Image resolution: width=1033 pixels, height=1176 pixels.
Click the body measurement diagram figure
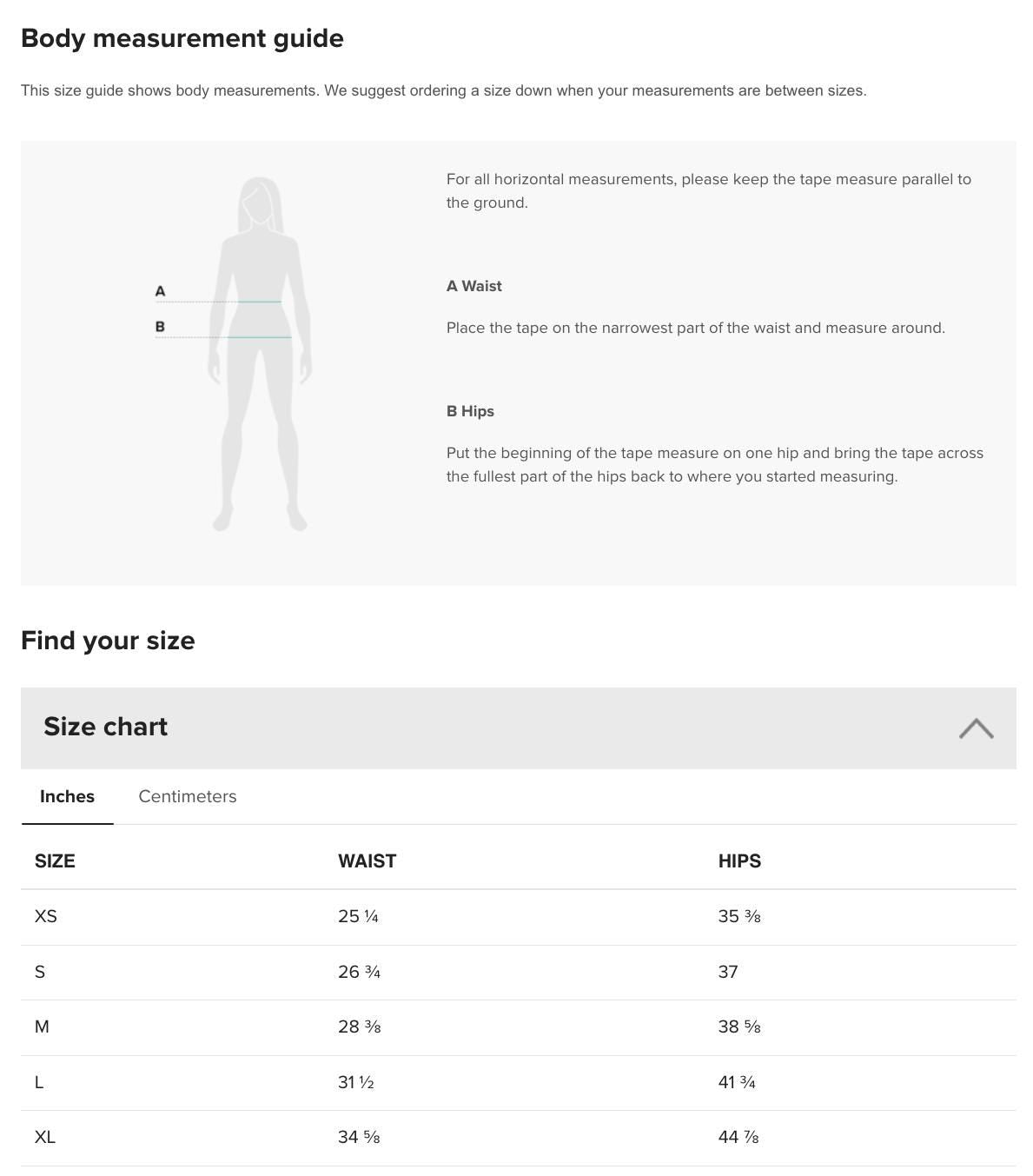(x=259, y=348)
